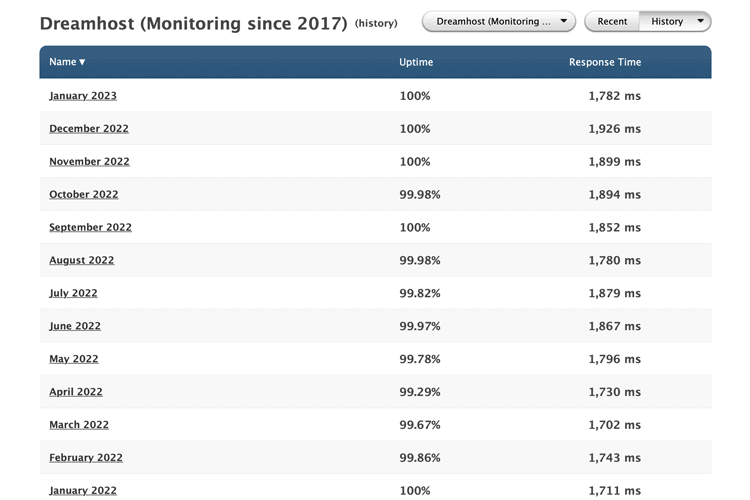The image size is (750, 500).
Task: Open the April 2022 link
Action: coord(76,392)
